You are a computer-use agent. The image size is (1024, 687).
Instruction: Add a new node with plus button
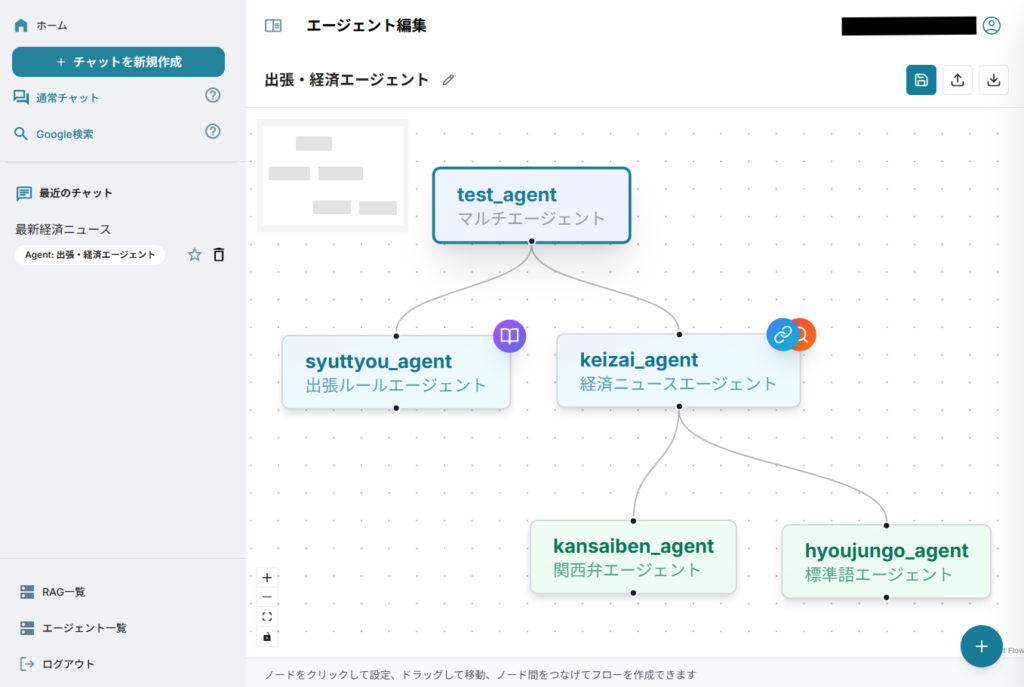point(981,646)
